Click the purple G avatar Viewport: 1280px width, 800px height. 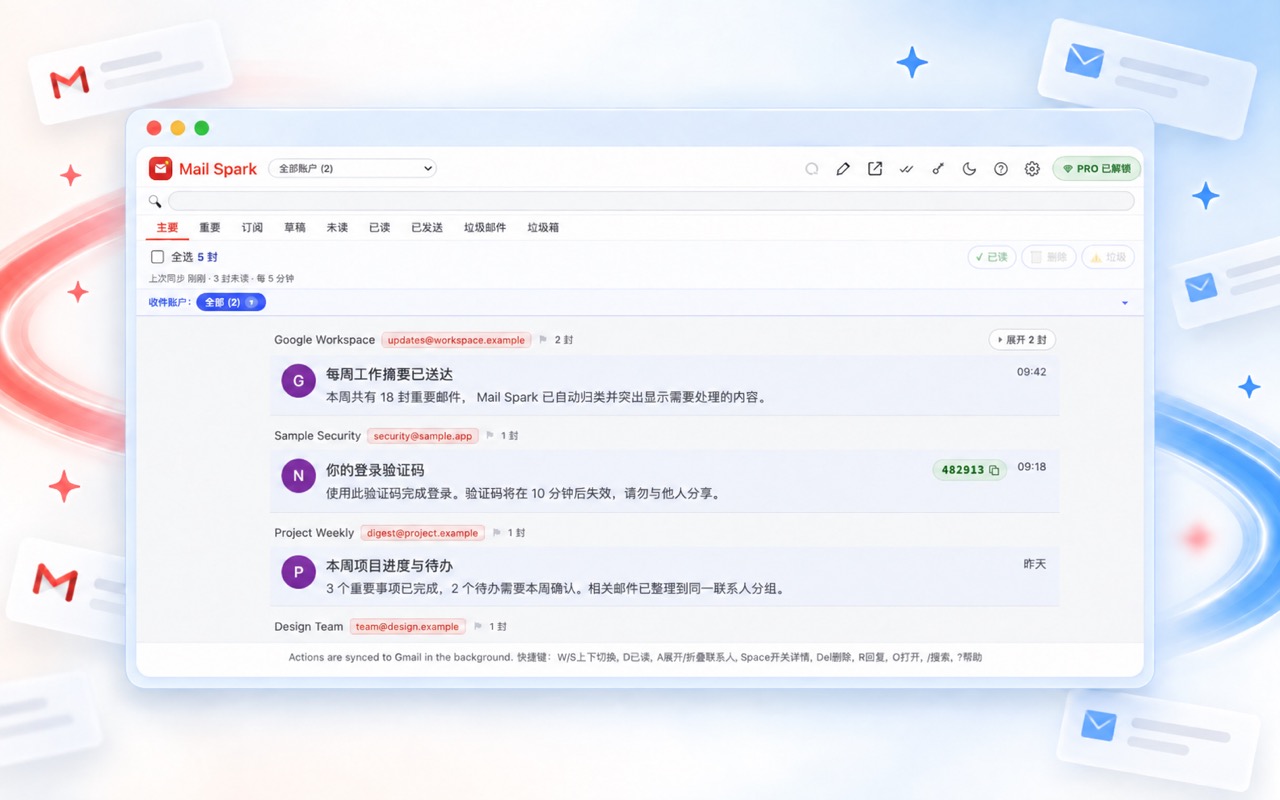pos(298,380)
